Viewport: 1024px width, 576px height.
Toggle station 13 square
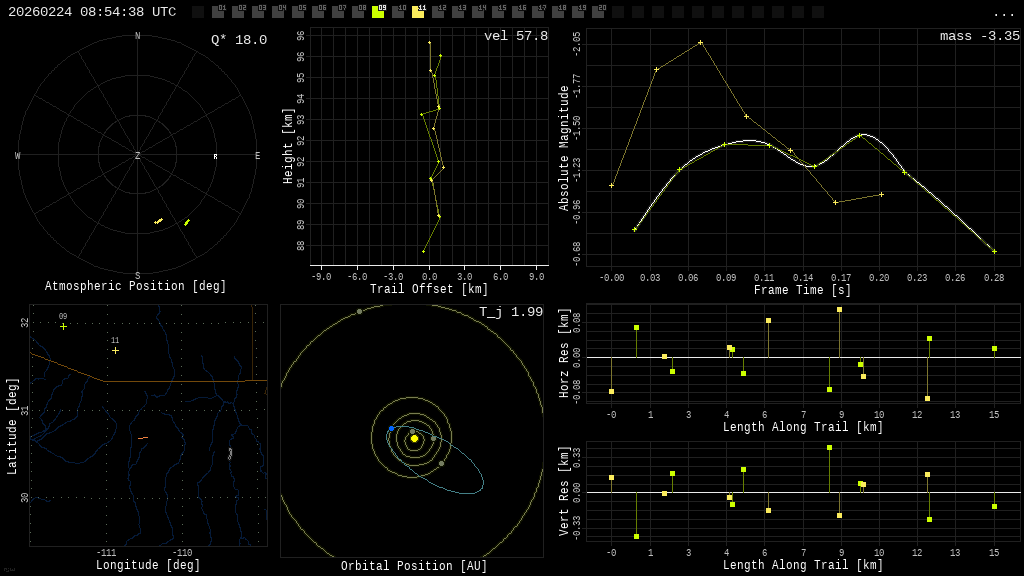(x=458, y=12)
